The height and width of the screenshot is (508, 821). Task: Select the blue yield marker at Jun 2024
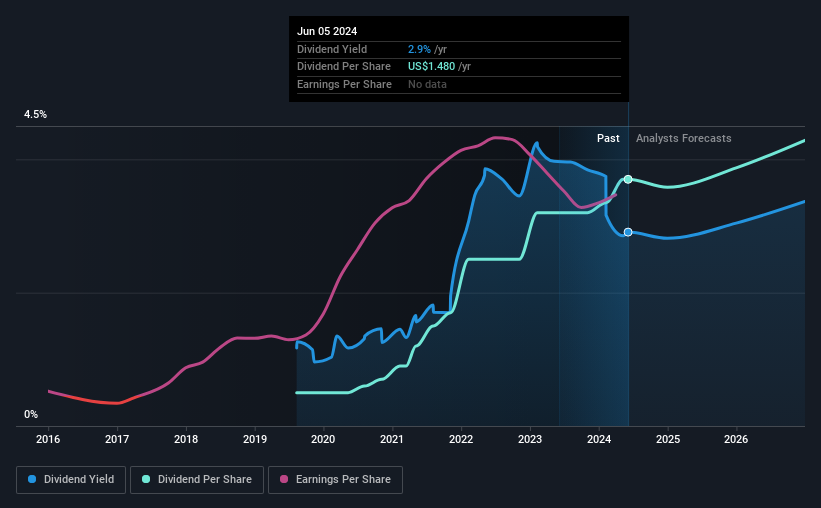click(x=628, y=232)
